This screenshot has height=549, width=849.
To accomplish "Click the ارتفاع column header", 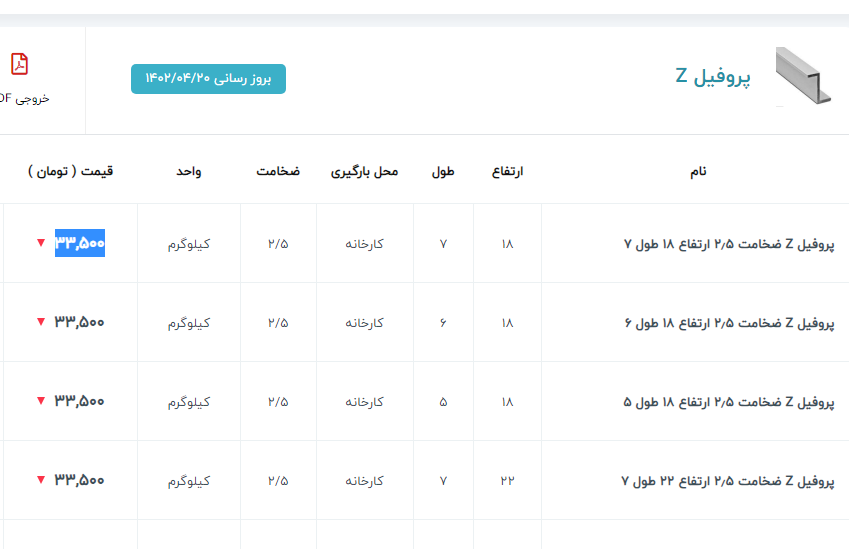I will click(x=507, y=172).
